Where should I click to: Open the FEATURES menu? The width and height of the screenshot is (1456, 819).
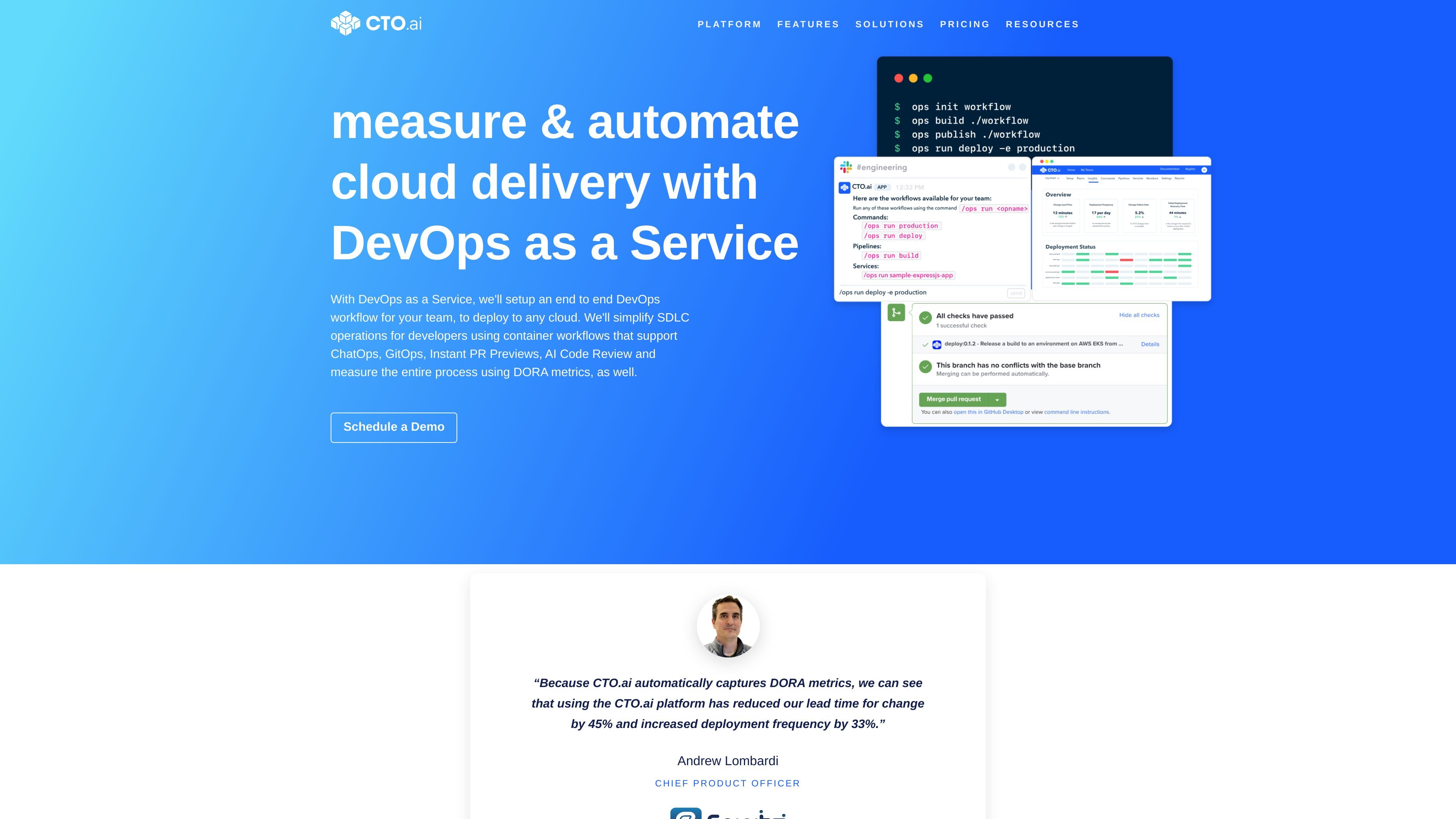808,24
